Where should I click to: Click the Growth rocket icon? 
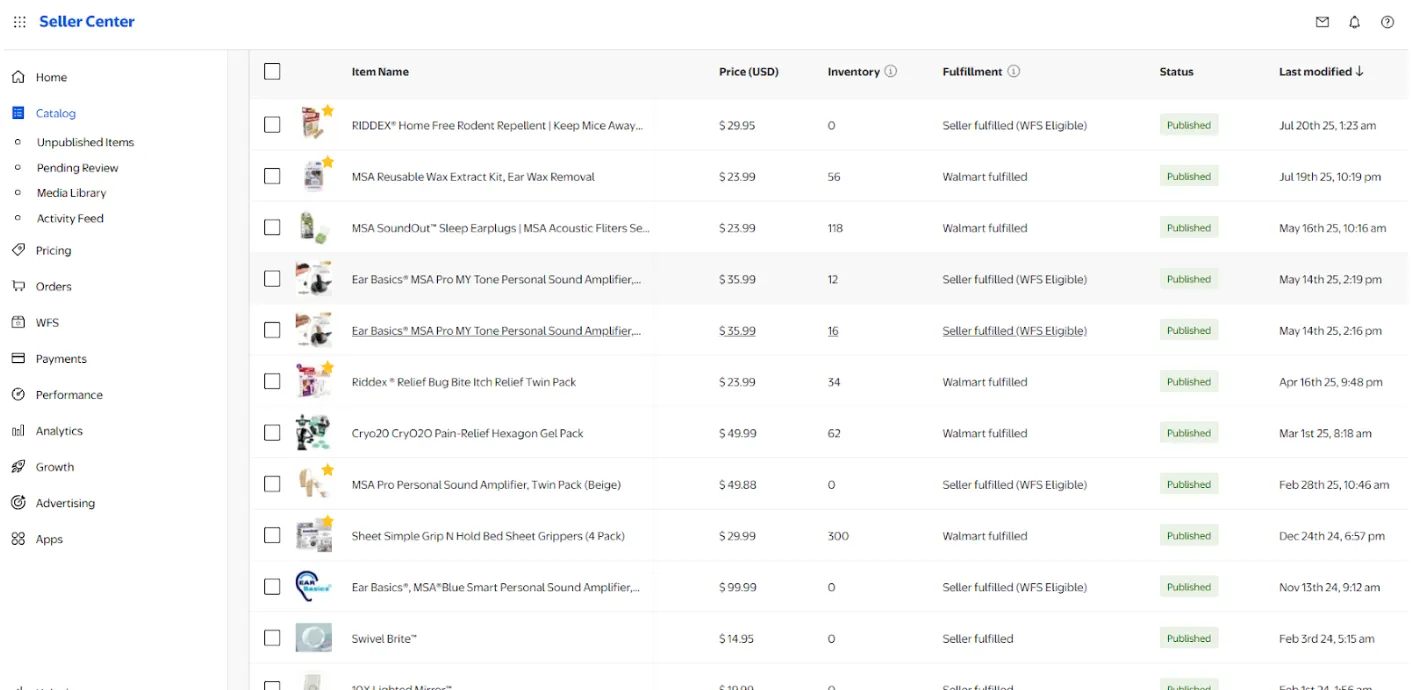click(18, 467)
